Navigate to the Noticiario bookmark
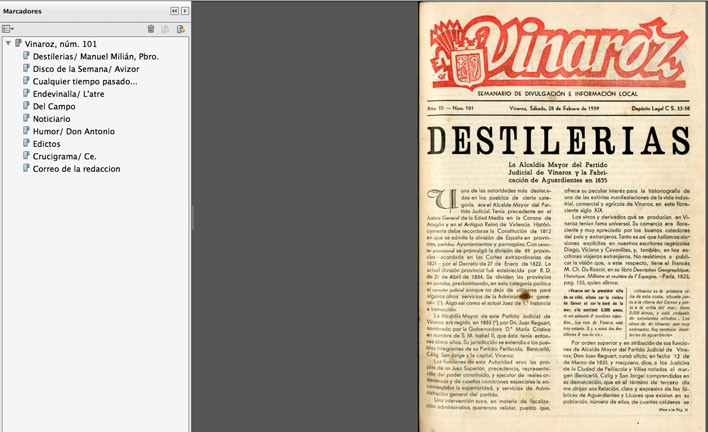Image resolution: width=708 pixels, height=432 pixels. (51, 118)
